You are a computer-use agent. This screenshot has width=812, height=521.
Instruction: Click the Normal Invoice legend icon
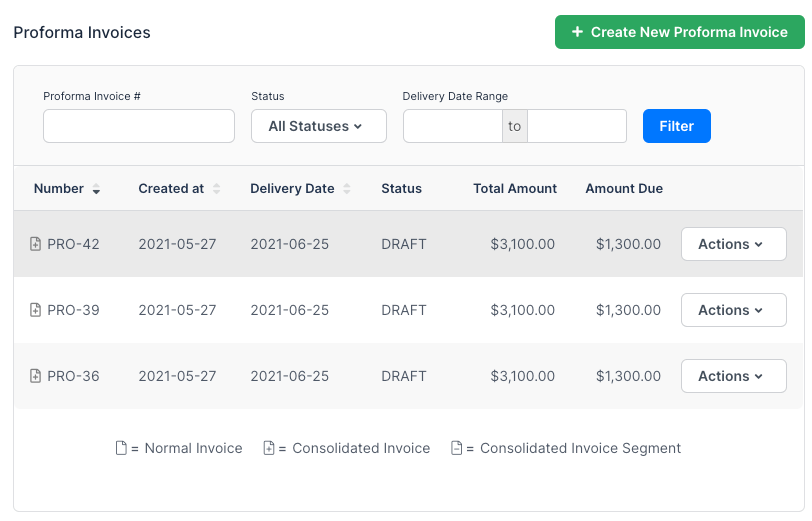tap(121, 448)
